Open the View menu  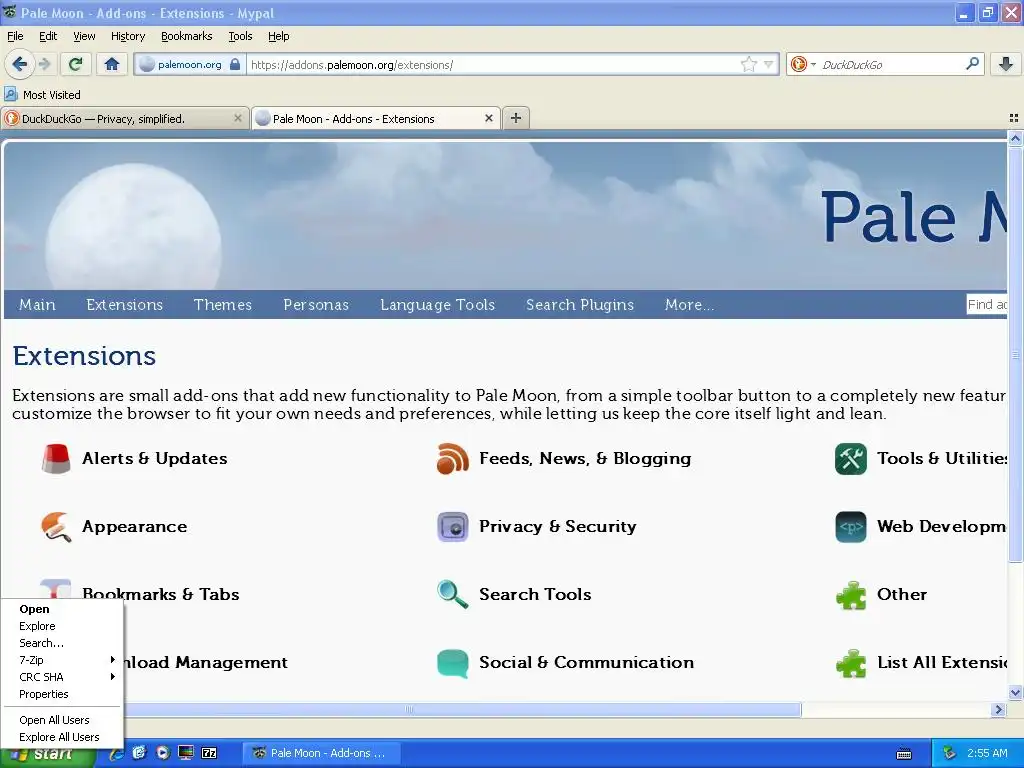[84, 36]
